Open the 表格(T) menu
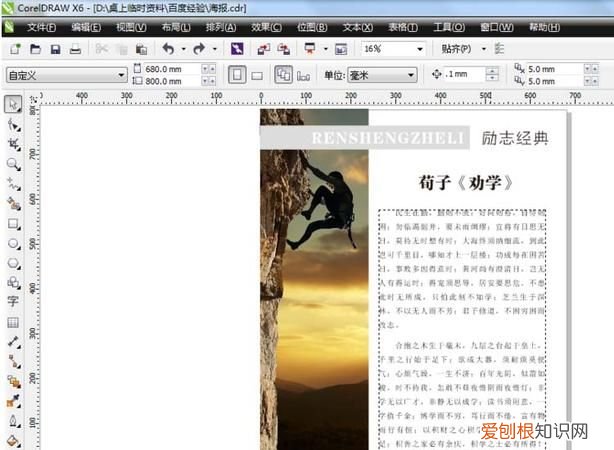Viewport: 614px width, 450px height. 403,27
